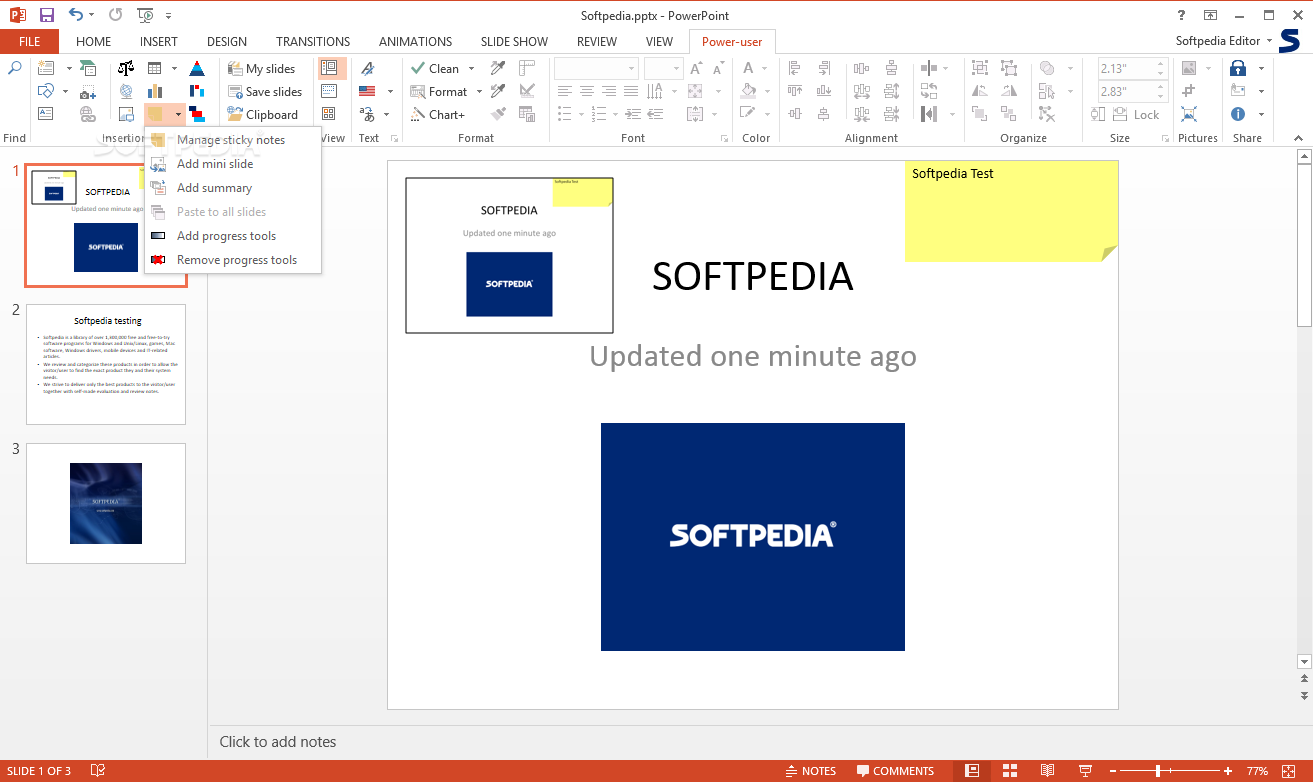Click the swap positions icon in Alignment group

[929, 91]
